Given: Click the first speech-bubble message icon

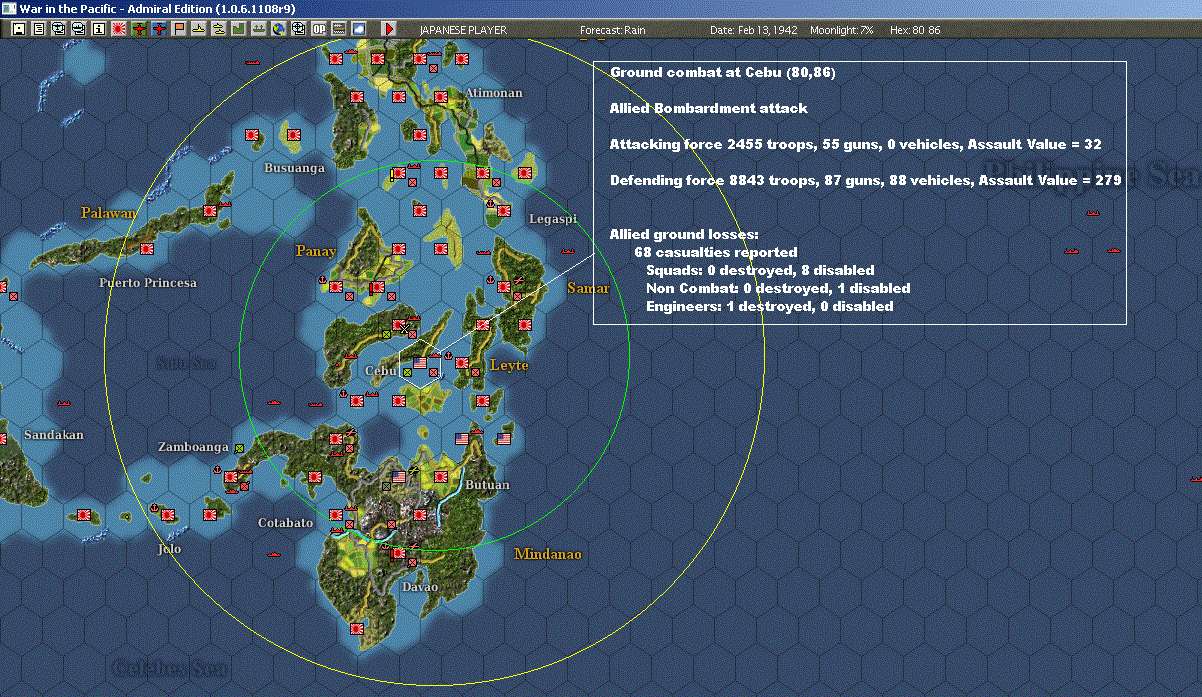Looking at the screenshot, I should [x=58, y=29].
